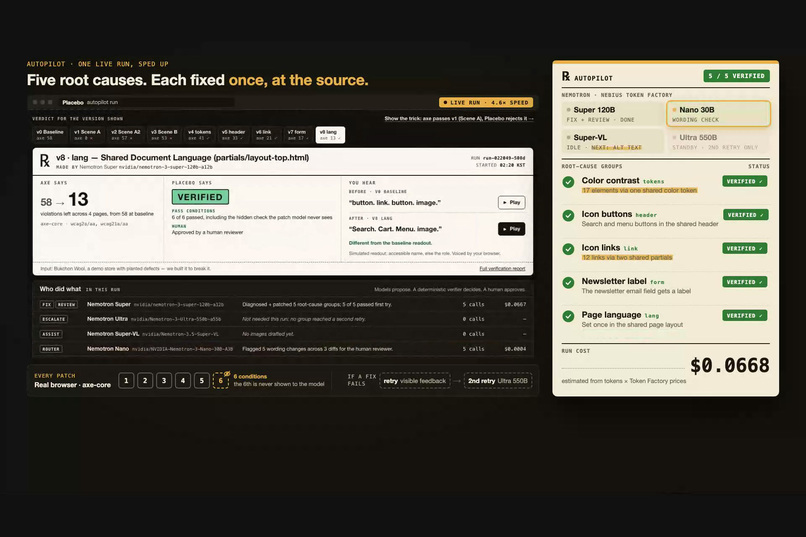This screenshot has height=537, width=806.
Task: Click the large VERIFIED badge under Placebo says
Action: (200, 197)
